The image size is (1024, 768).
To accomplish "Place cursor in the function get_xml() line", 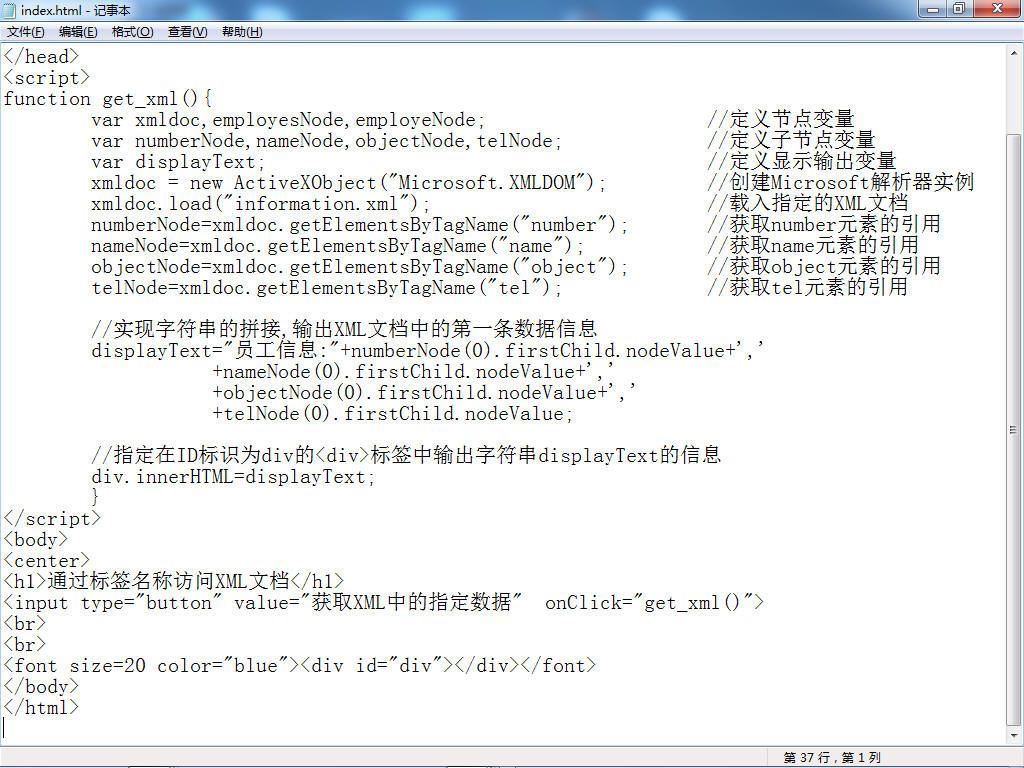I will [x=108, y=99].
